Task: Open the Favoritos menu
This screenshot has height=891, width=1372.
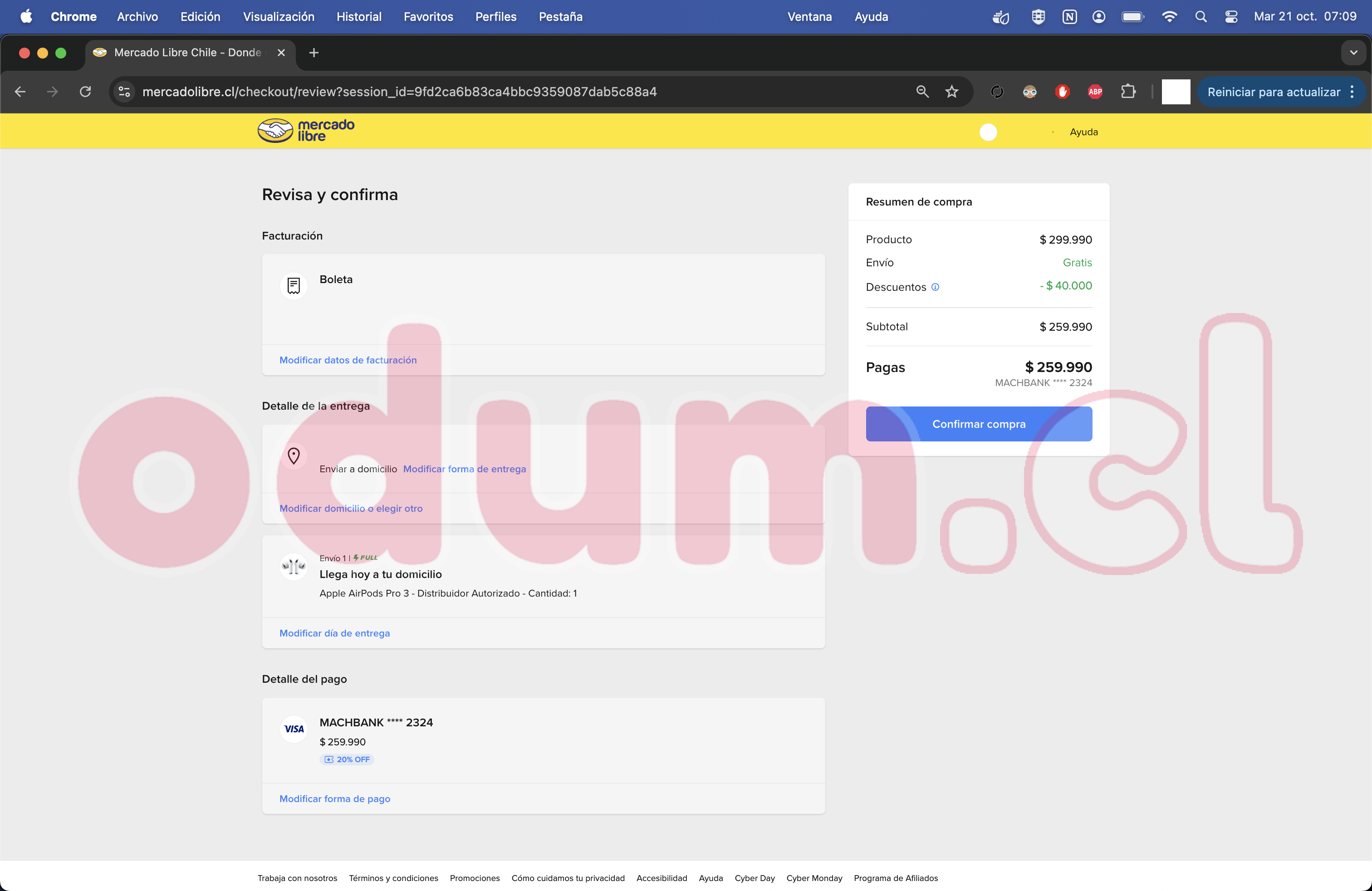Action: (x=428, y=17)
